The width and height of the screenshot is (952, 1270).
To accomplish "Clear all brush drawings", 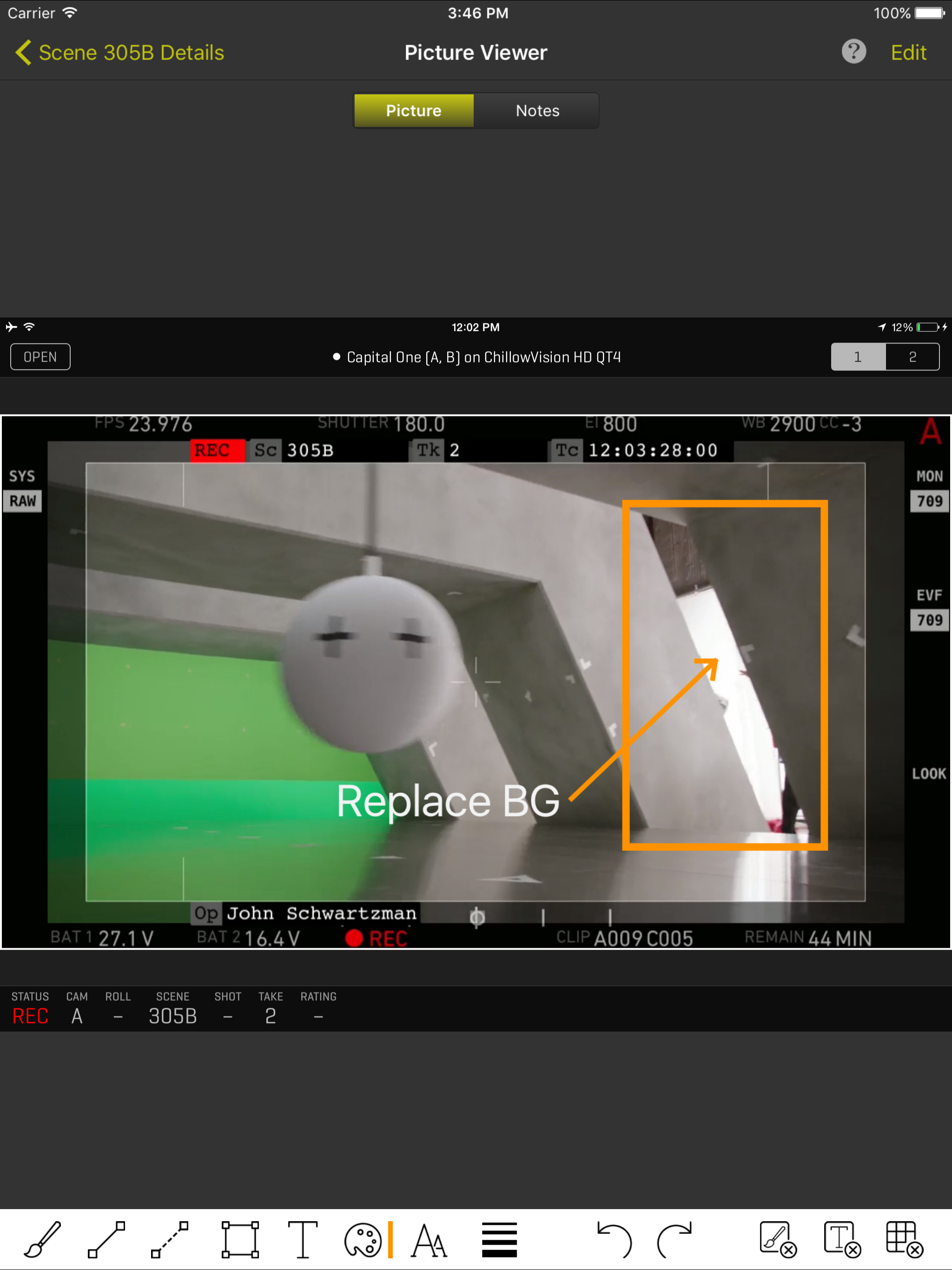I will pos(778,1239).
